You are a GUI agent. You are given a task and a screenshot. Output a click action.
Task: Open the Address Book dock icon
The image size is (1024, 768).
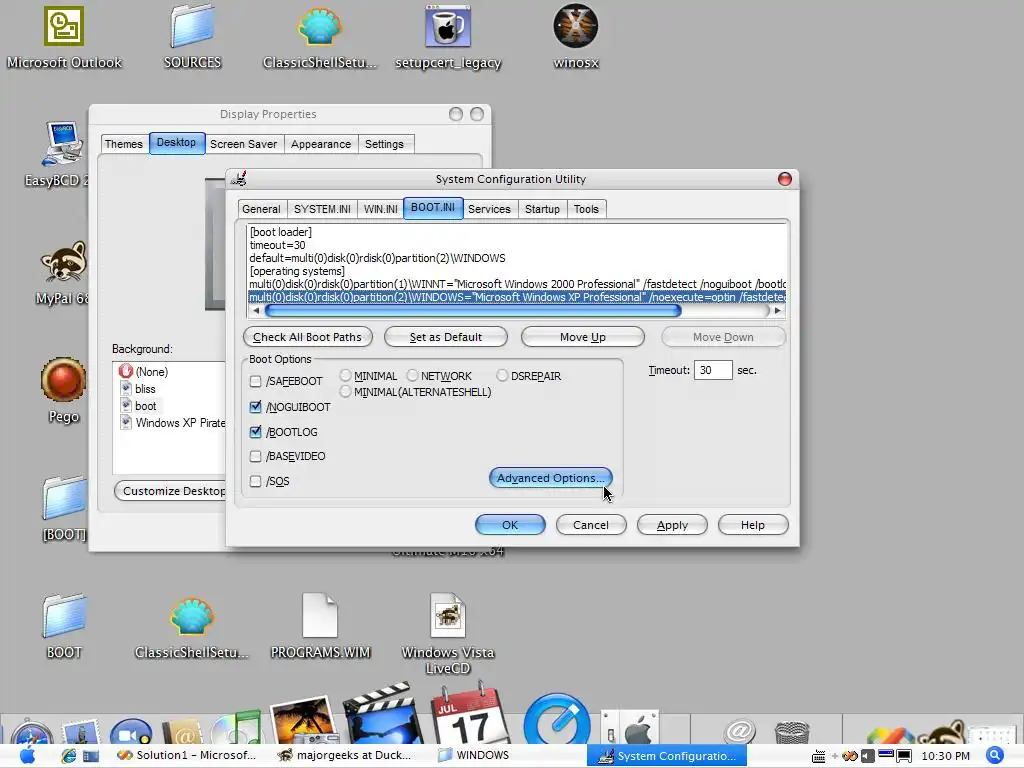point(184,731)
